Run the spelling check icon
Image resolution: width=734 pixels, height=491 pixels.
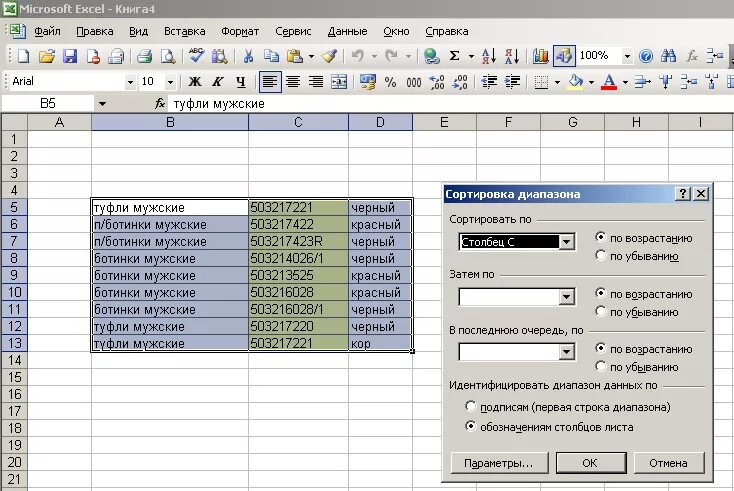(x=196, y=56)
